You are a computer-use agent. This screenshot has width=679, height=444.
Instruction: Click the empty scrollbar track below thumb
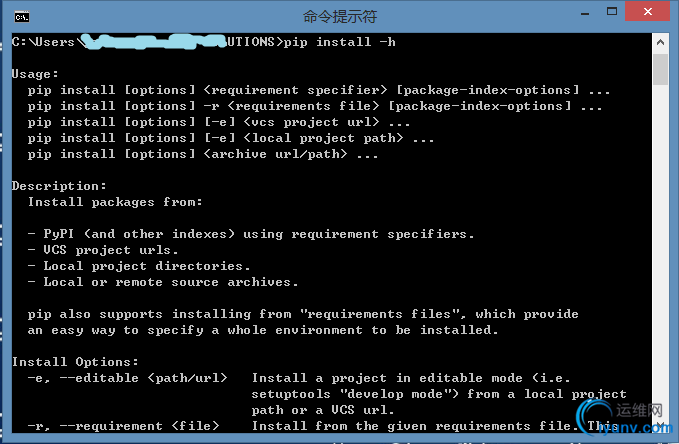tap(660, 251)
